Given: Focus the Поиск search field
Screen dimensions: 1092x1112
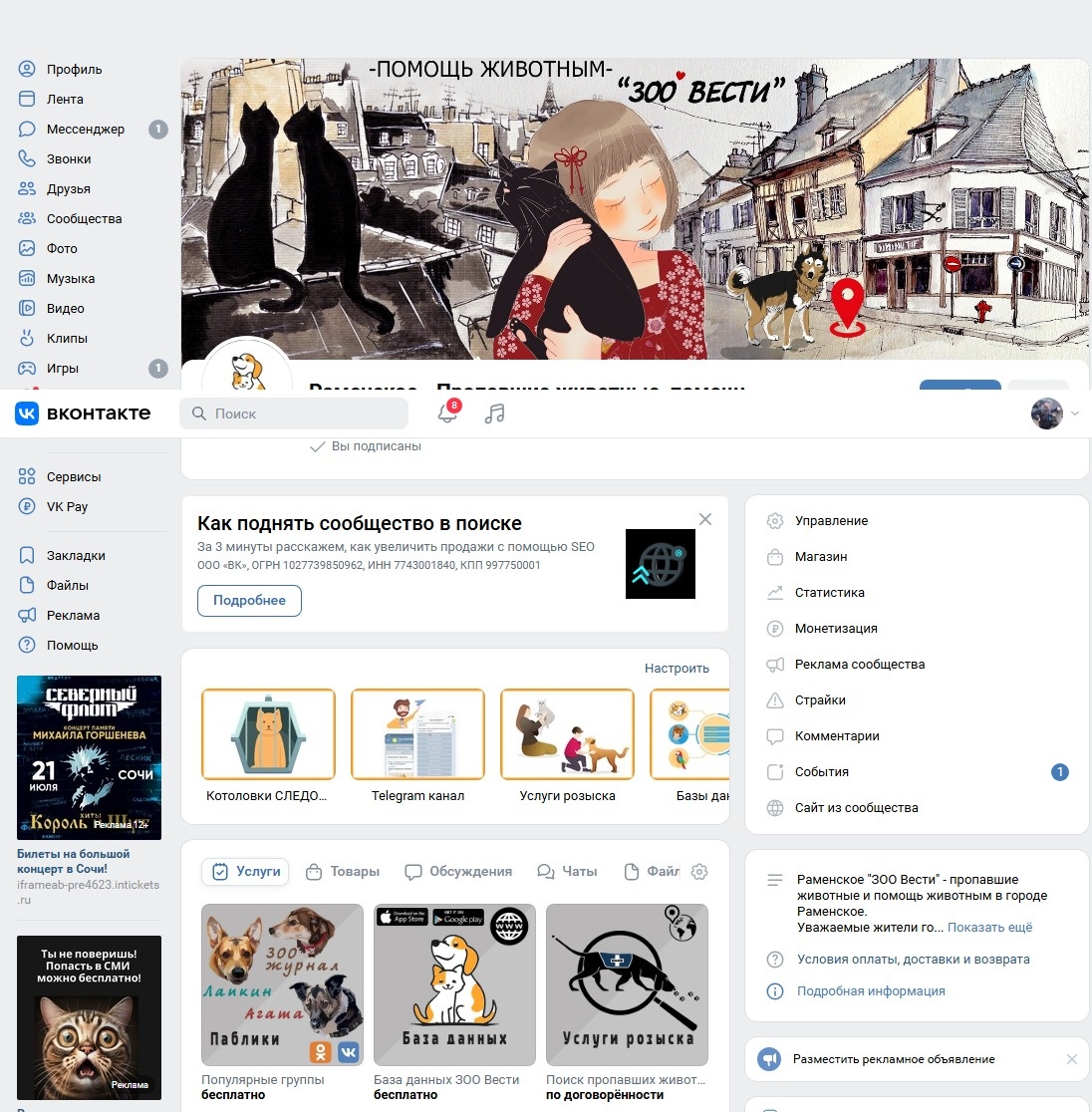Looking at the screenshot, I should [294, 414].
